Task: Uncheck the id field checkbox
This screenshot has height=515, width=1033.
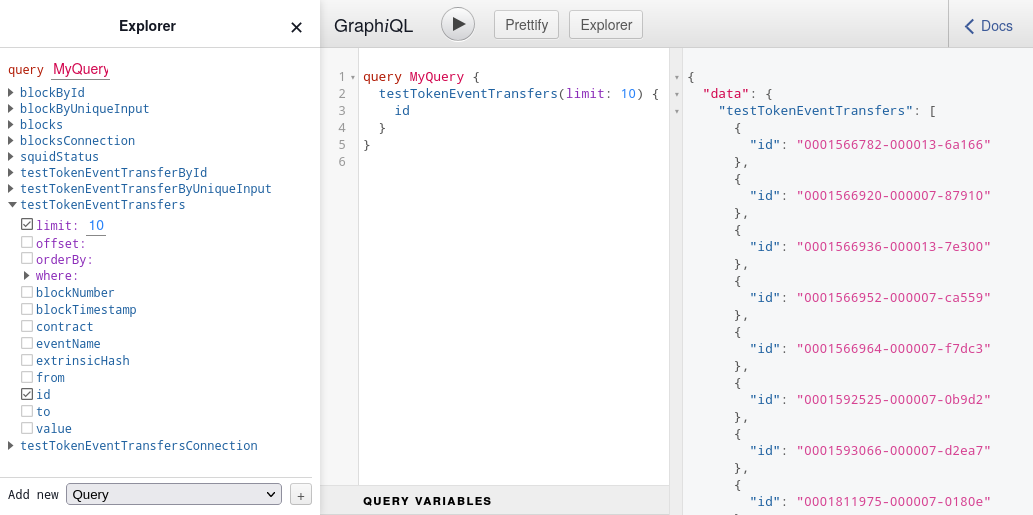Action: click(27, 394)
